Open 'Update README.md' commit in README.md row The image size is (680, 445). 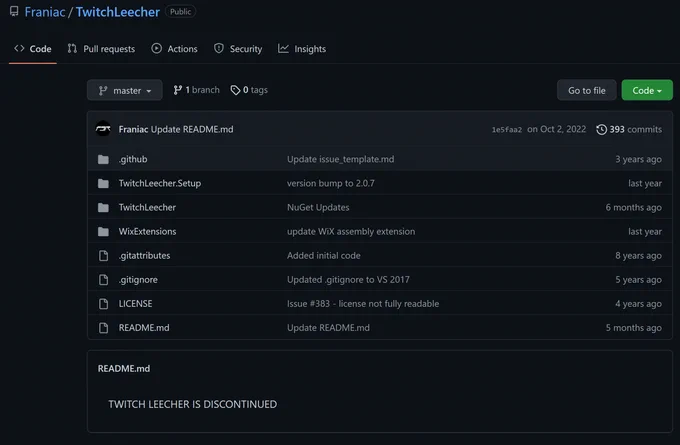click(x=328, y=328)
